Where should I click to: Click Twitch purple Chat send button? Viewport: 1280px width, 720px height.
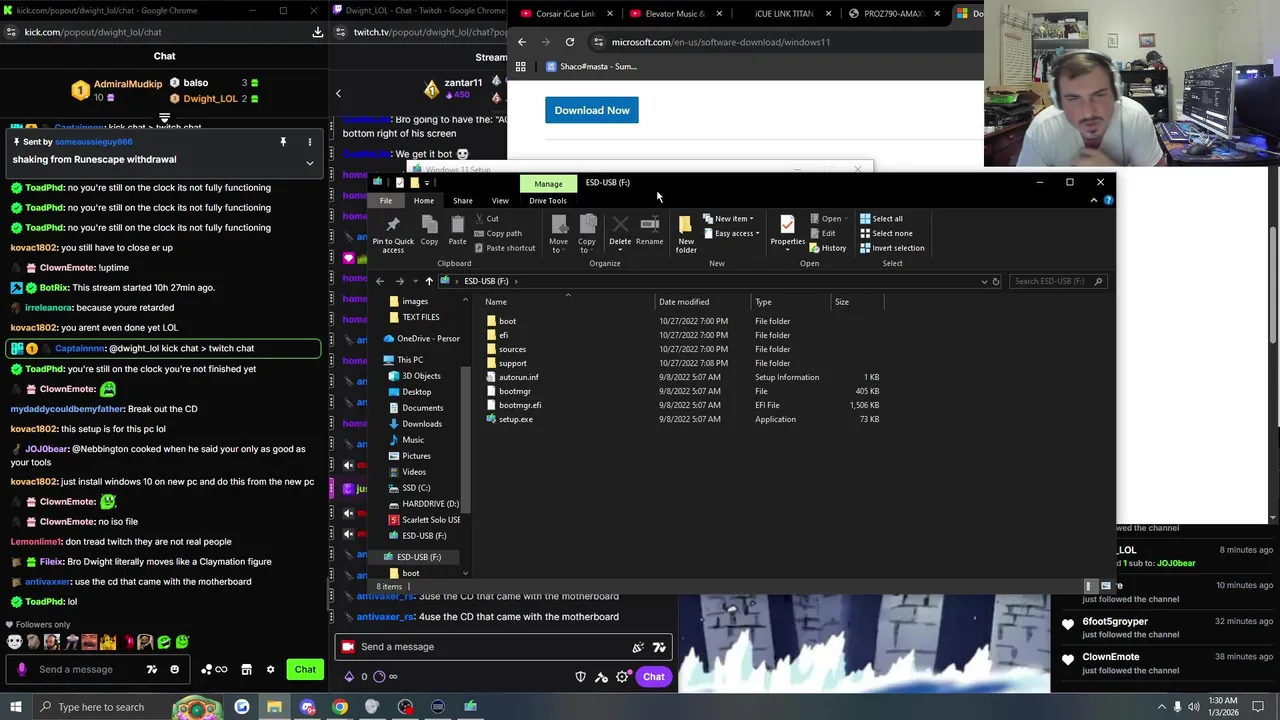tap(653, 677)
